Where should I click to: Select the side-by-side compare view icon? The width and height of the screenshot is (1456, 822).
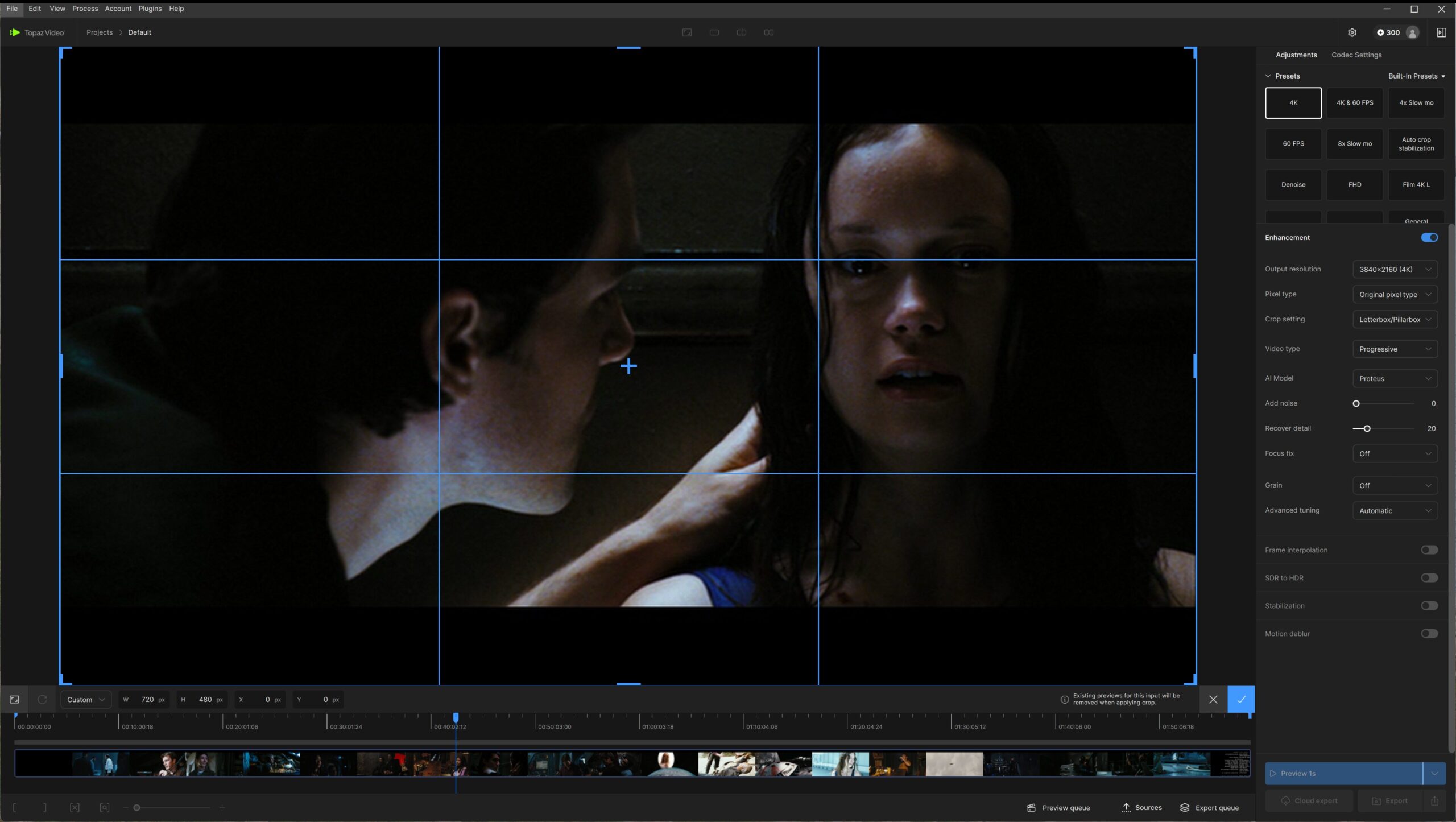[768, 32]
